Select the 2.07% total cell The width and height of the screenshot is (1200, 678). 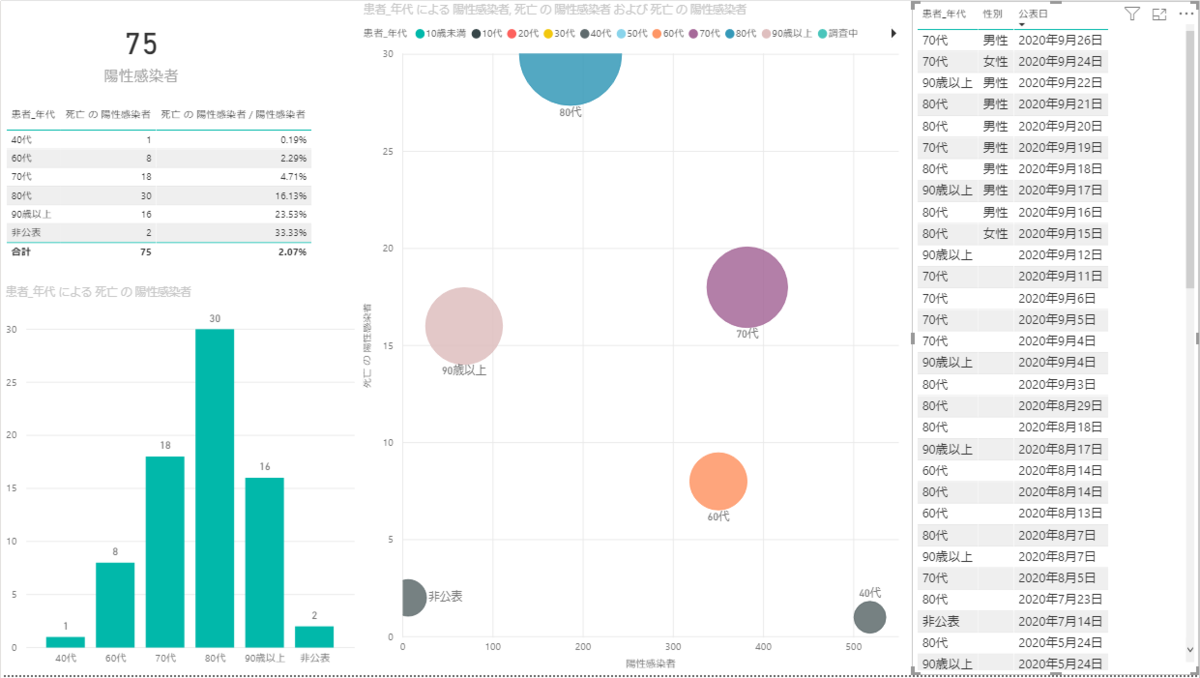pyautogui.click(x=293, y=252)
